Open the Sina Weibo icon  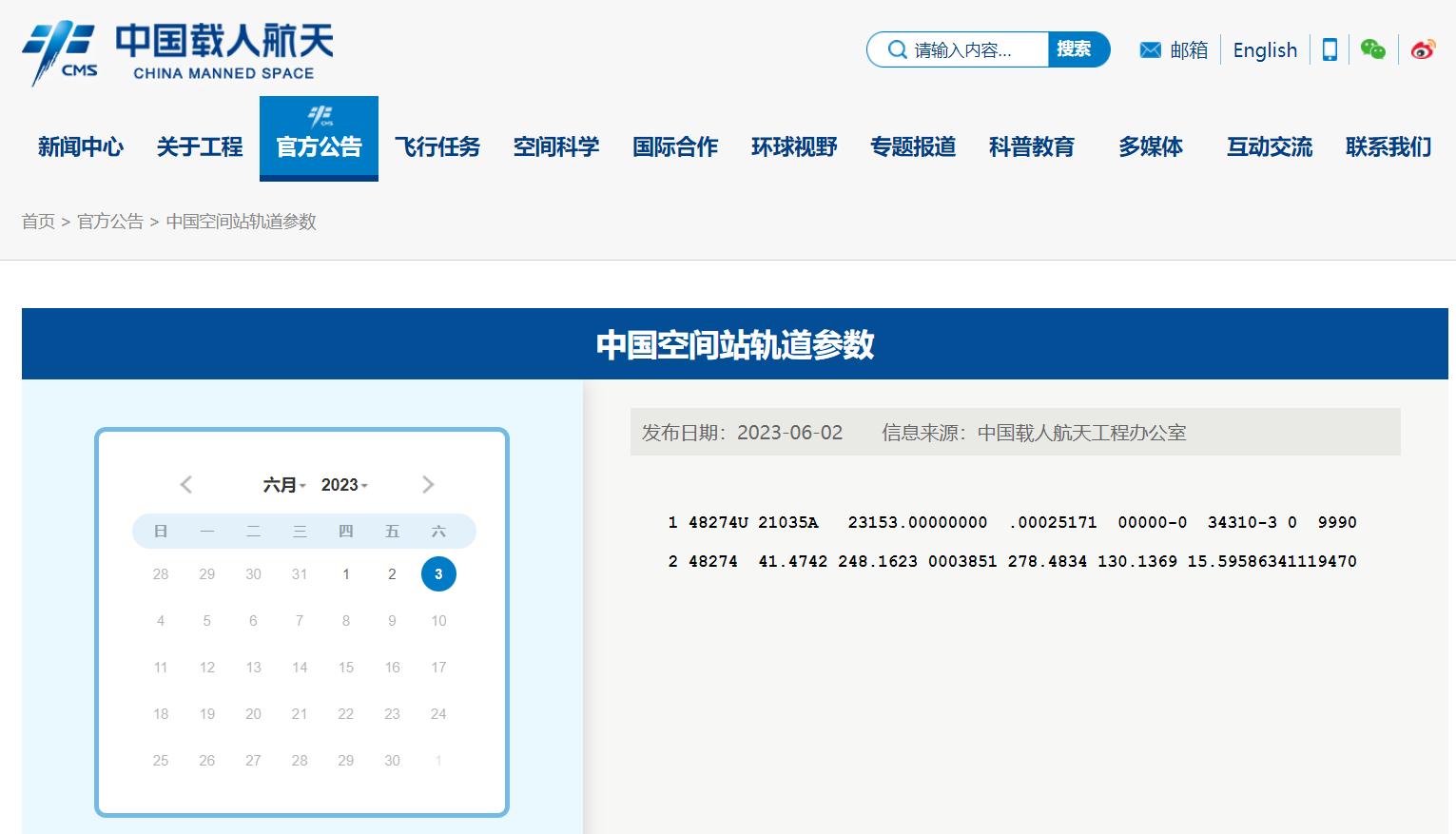tap(1421, 49)
